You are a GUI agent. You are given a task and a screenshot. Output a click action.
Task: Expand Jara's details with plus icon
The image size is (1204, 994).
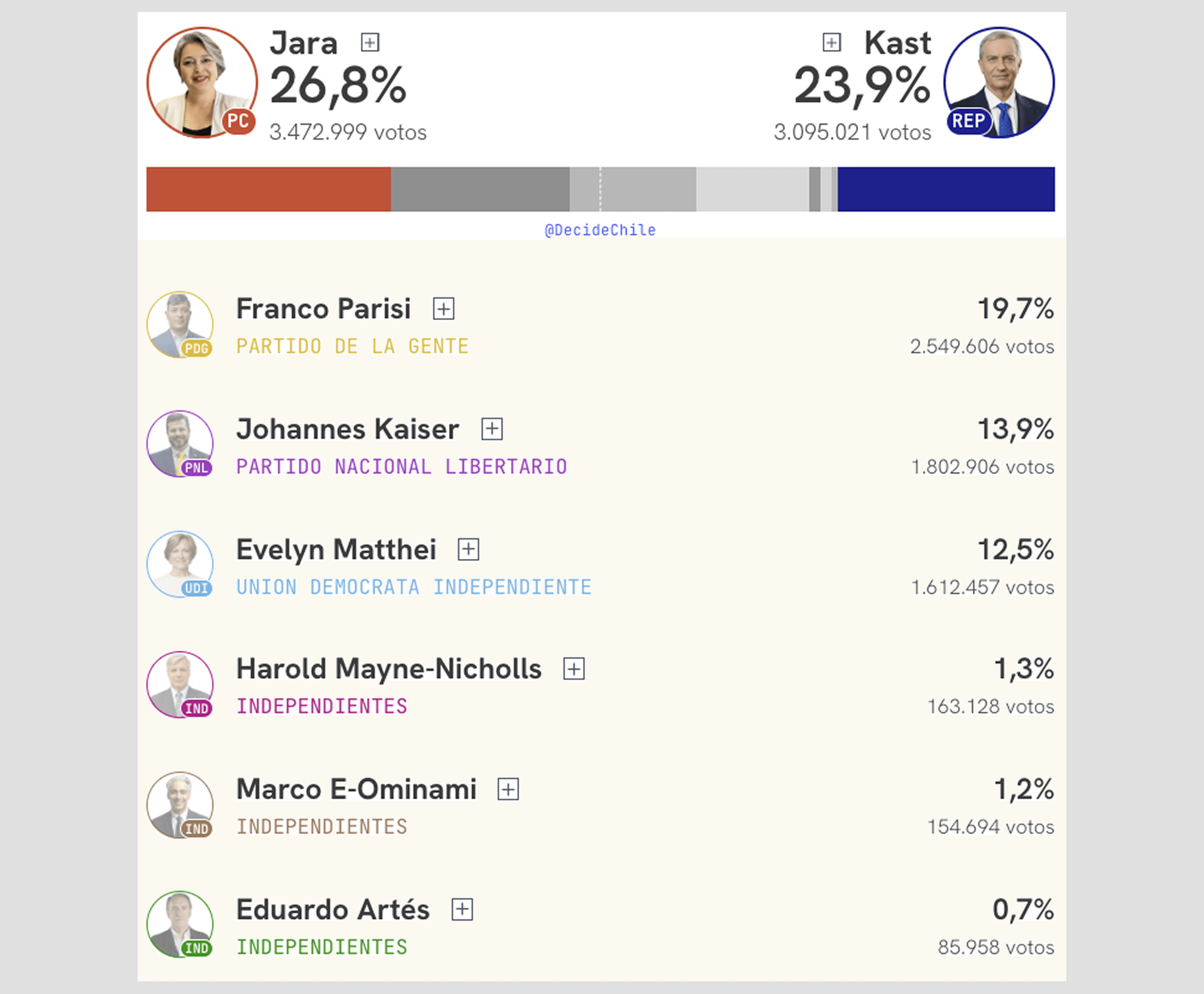pyautogui.click(x=370, y=42)
